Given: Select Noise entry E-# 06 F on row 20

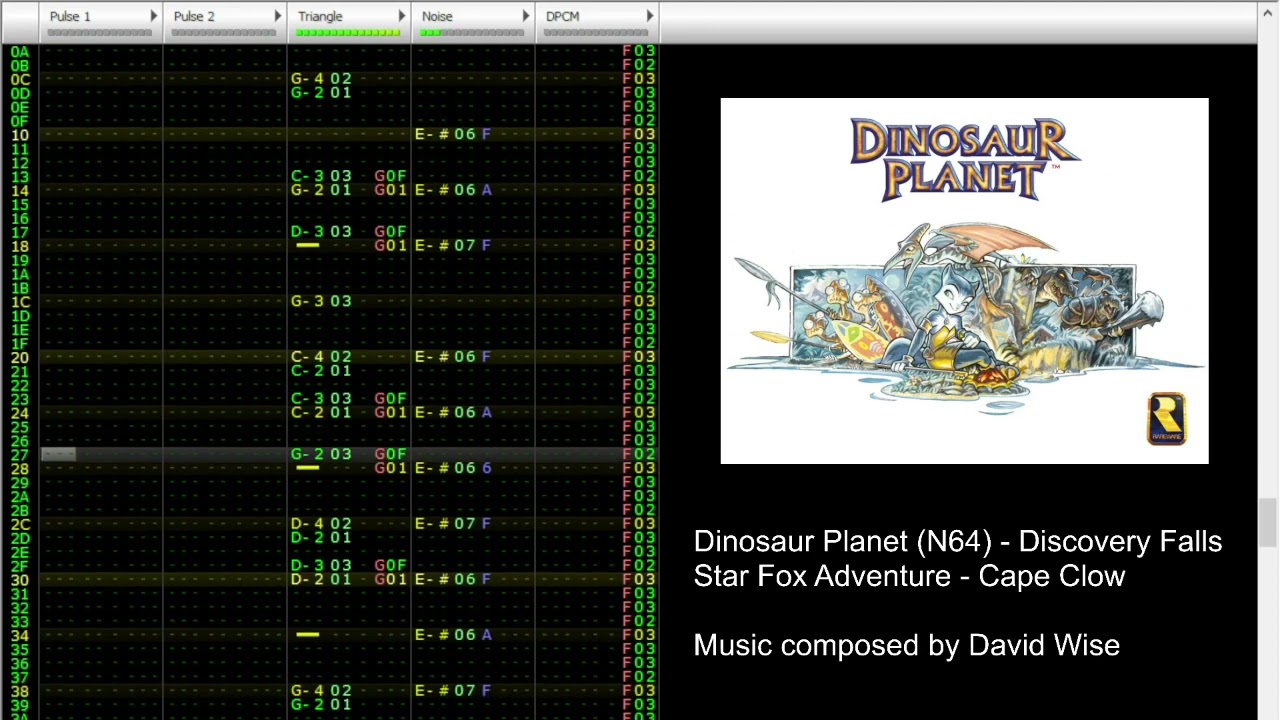Looking at the screenshot, I should pos(453,357).
